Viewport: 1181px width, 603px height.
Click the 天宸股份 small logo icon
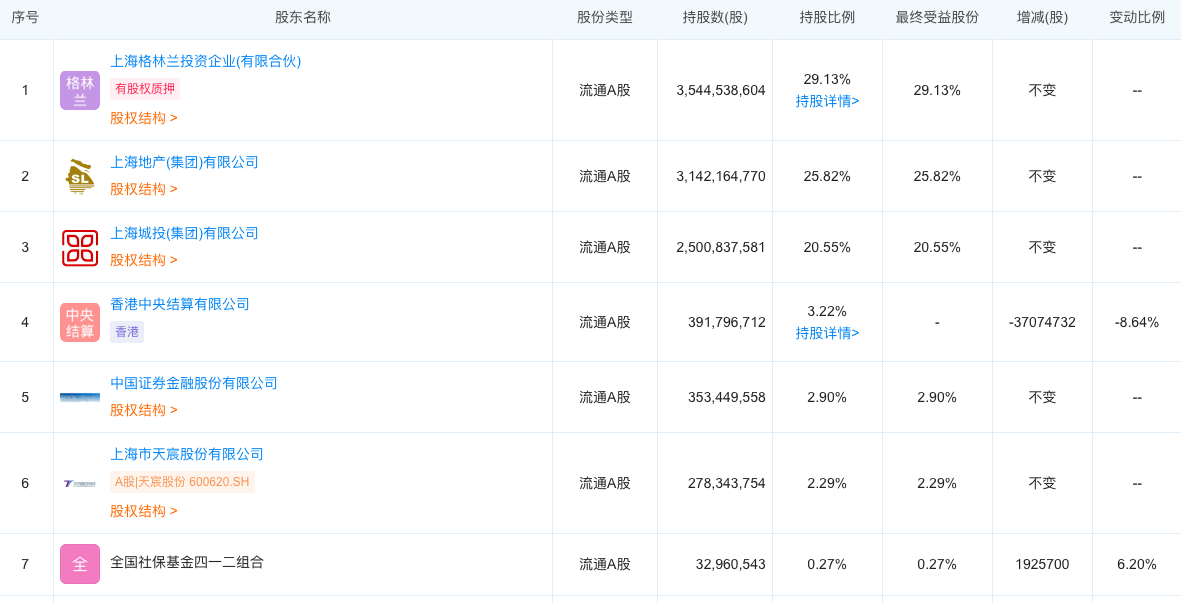coord(80,483)
